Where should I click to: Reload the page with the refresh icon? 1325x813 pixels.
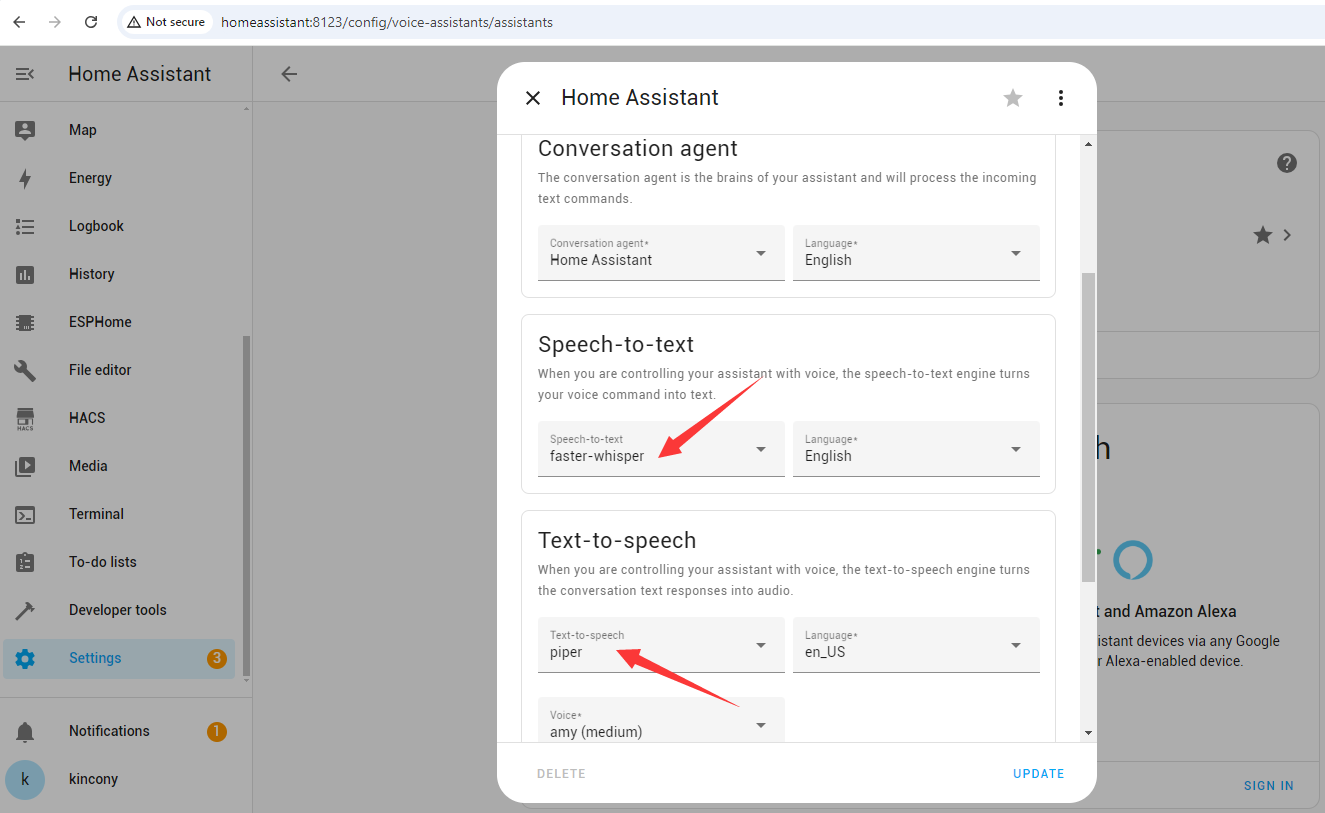click(x=91, y=22)
